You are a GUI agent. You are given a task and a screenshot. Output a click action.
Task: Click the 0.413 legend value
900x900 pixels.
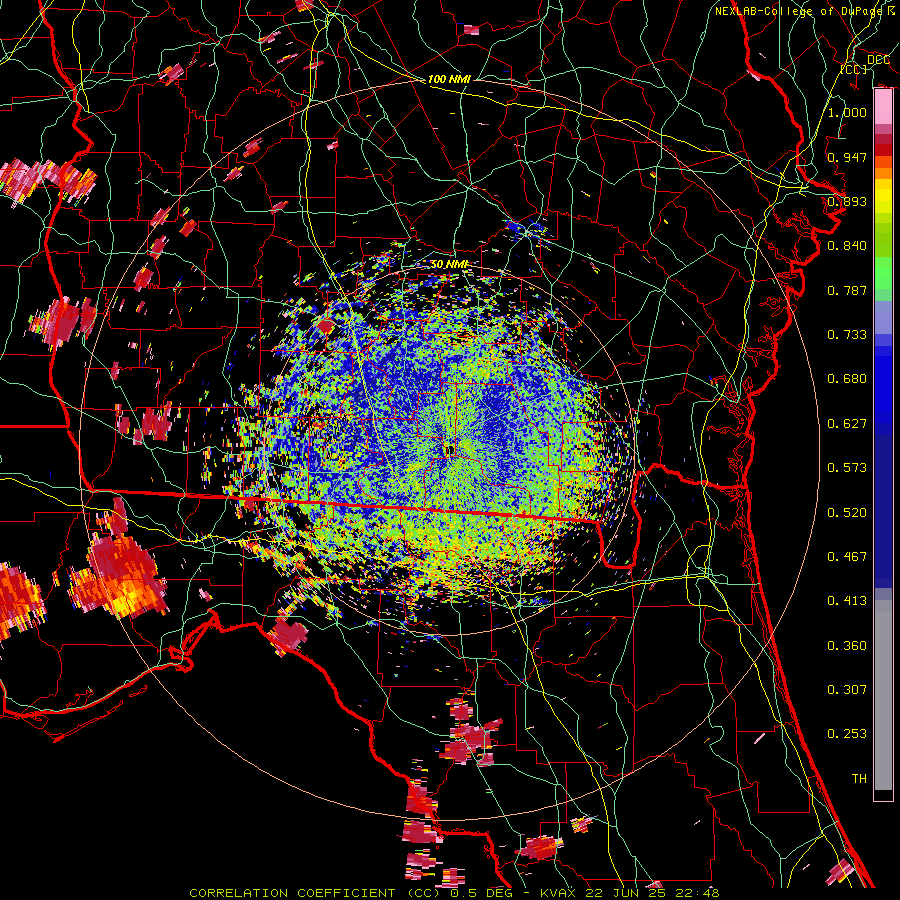[847, 601]
